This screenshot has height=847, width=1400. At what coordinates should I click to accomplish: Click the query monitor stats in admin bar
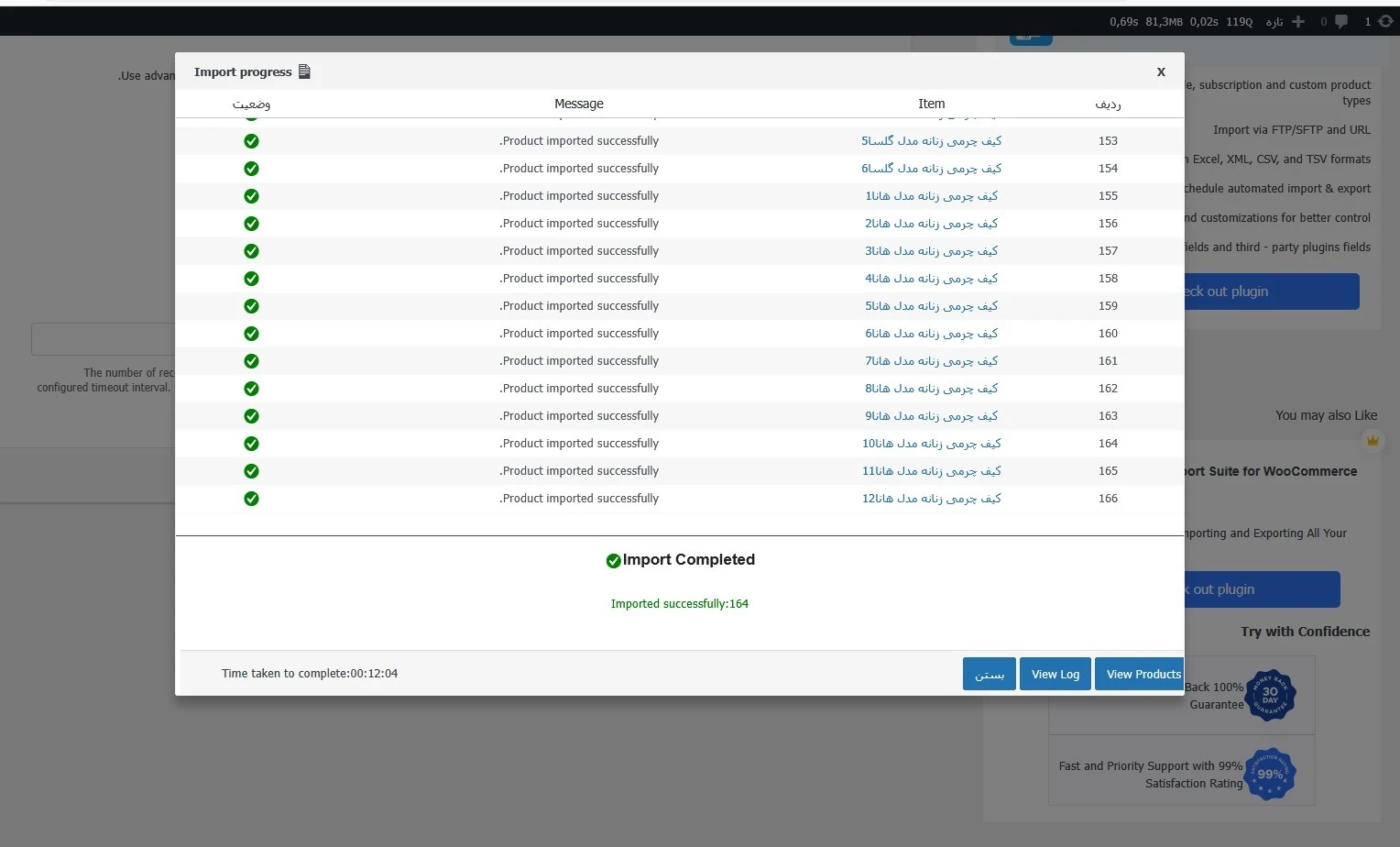click(1180, 21)
